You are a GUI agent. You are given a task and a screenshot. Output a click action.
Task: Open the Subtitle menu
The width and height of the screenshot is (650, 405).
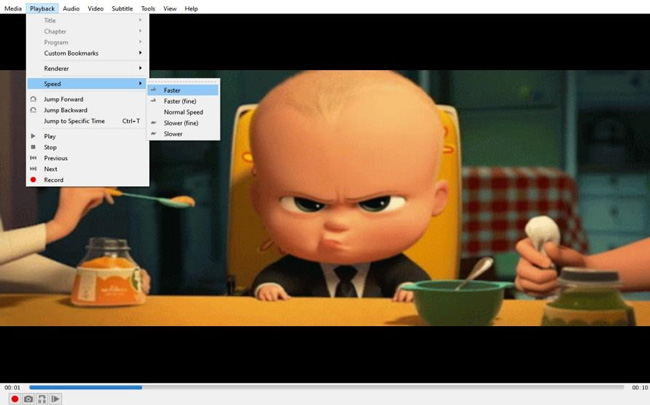point(122,8)
